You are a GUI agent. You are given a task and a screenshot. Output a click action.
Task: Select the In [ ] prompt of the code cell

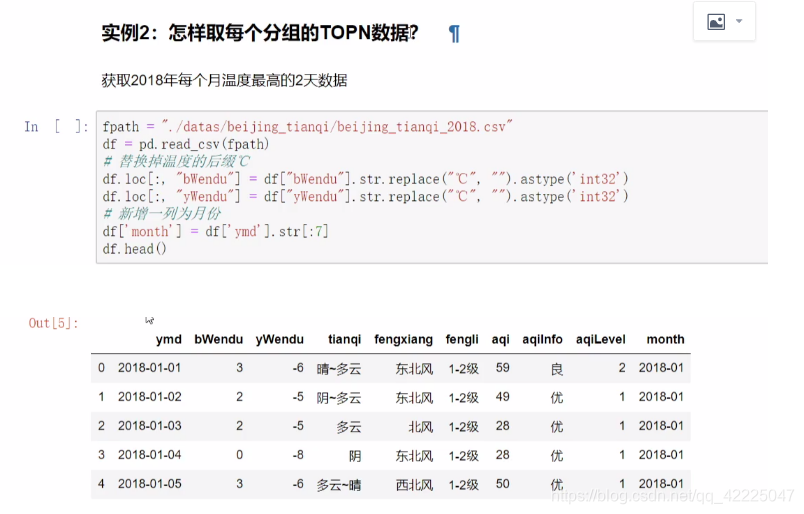pyautogui.click(x=56, y=127)
